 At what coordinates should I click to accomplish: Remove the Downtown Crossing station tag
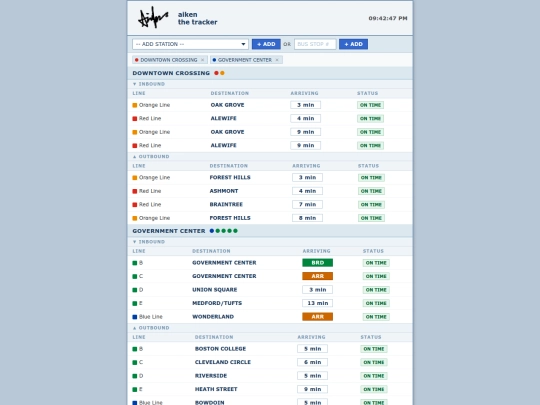point(202,60)
